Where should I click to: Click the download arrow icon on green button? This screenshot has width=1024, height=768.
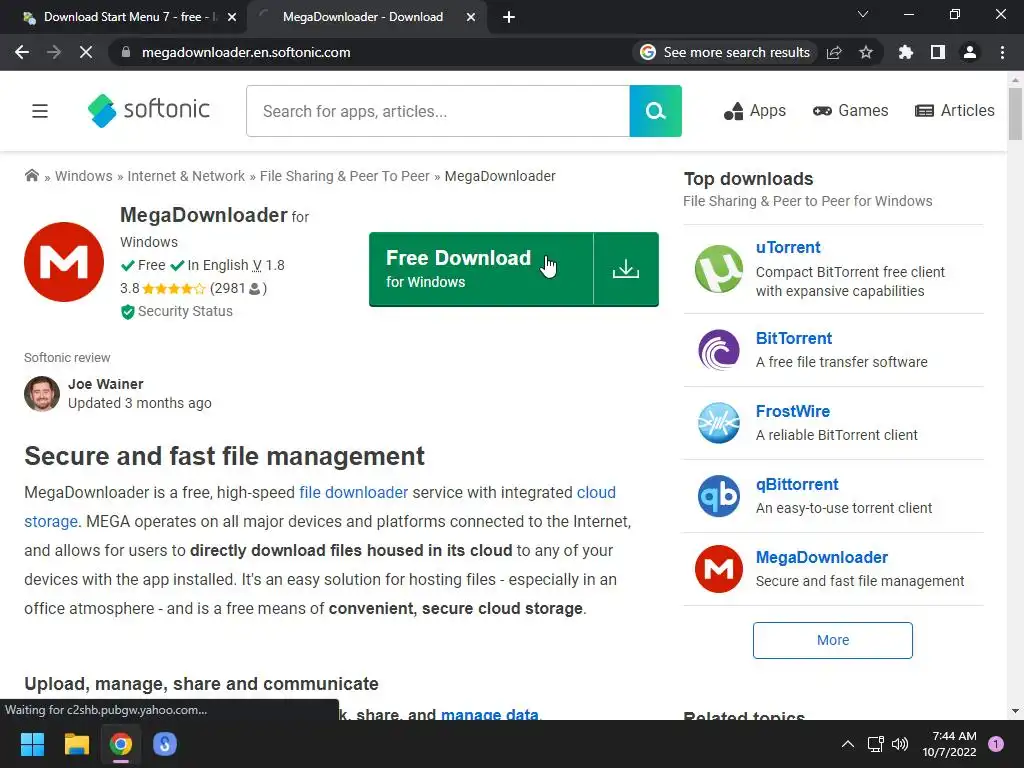pos(626,269)
